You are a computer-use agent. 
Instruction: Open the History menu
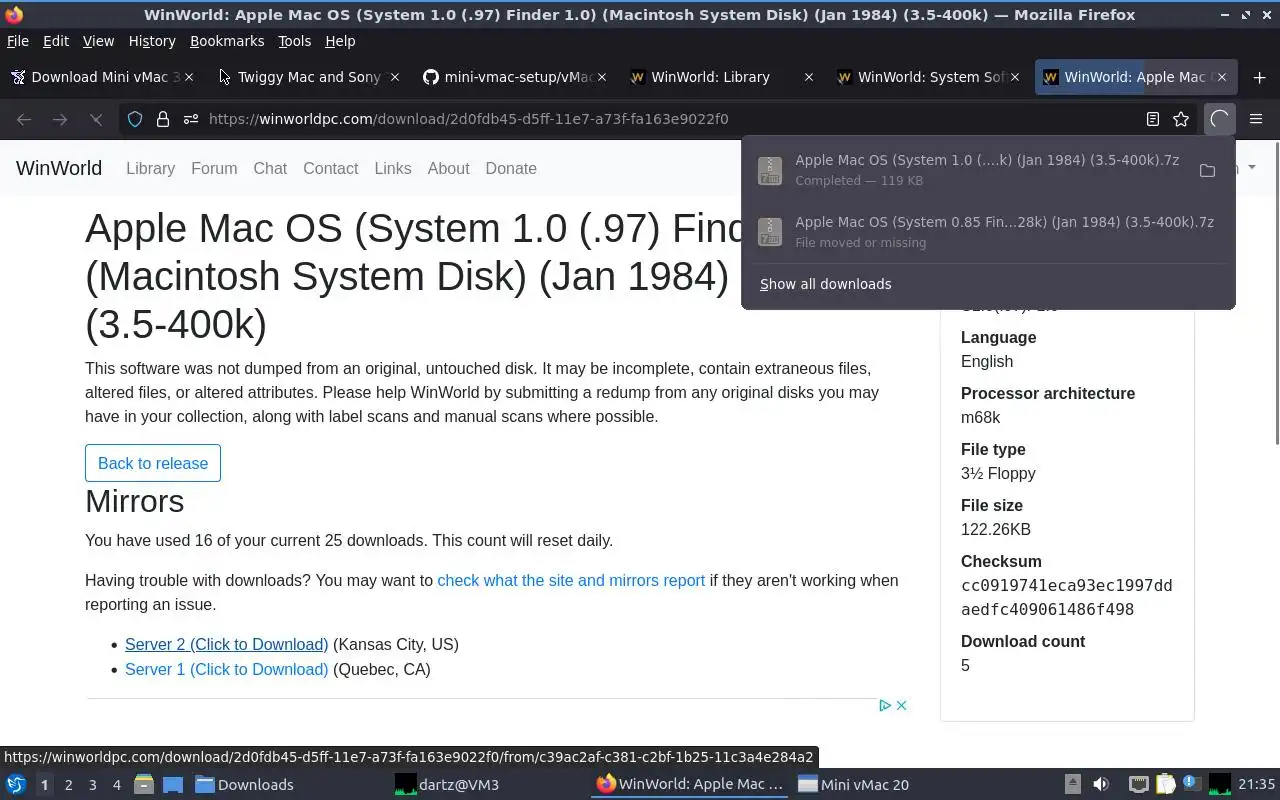[x=152, y=41]
